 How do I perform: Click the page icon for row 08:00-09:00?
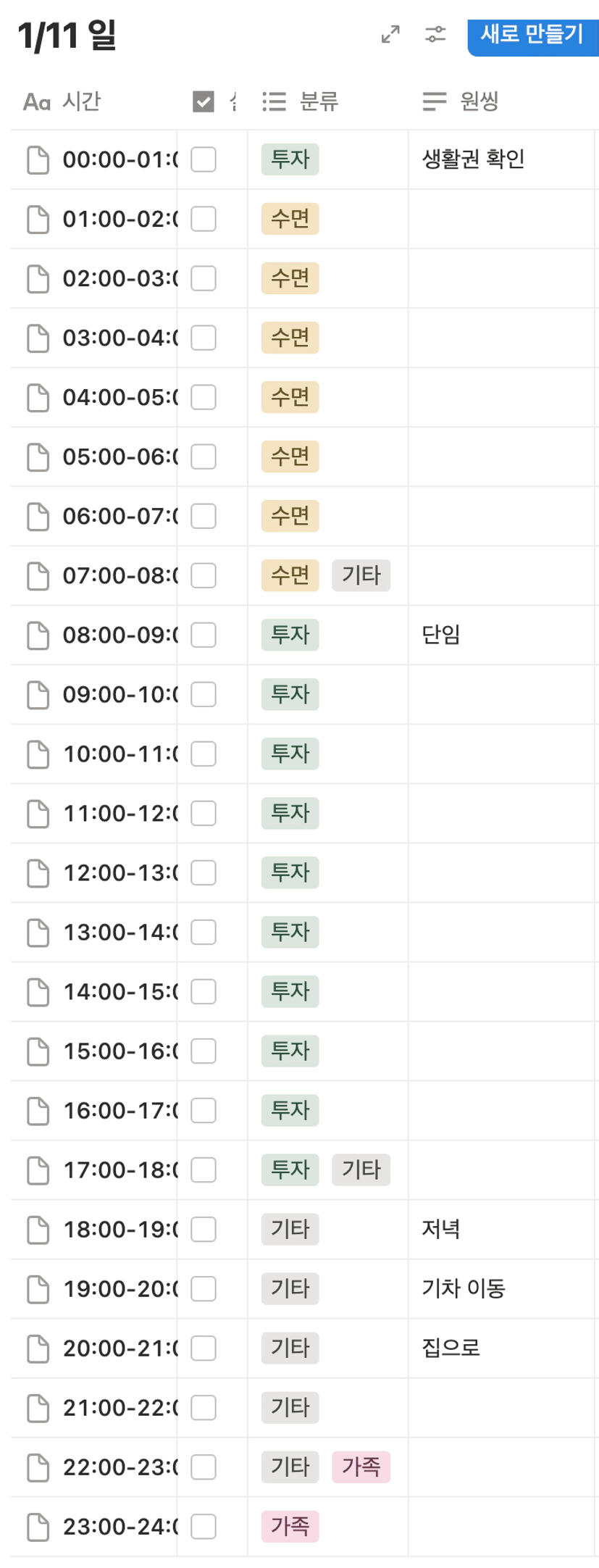[38, 635]
